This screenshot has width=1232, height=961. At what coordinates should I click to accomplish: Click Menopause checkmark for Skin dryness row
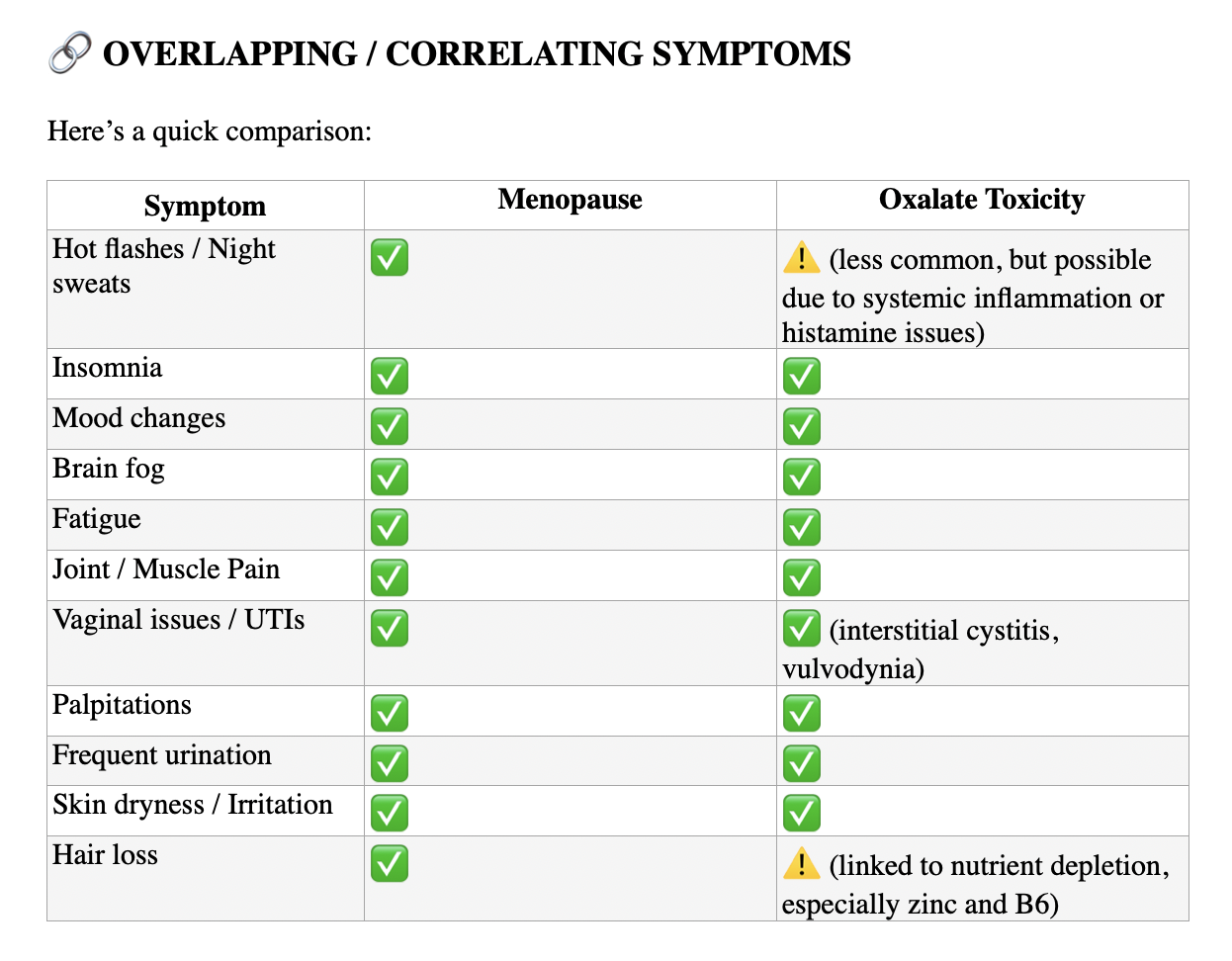390,813
